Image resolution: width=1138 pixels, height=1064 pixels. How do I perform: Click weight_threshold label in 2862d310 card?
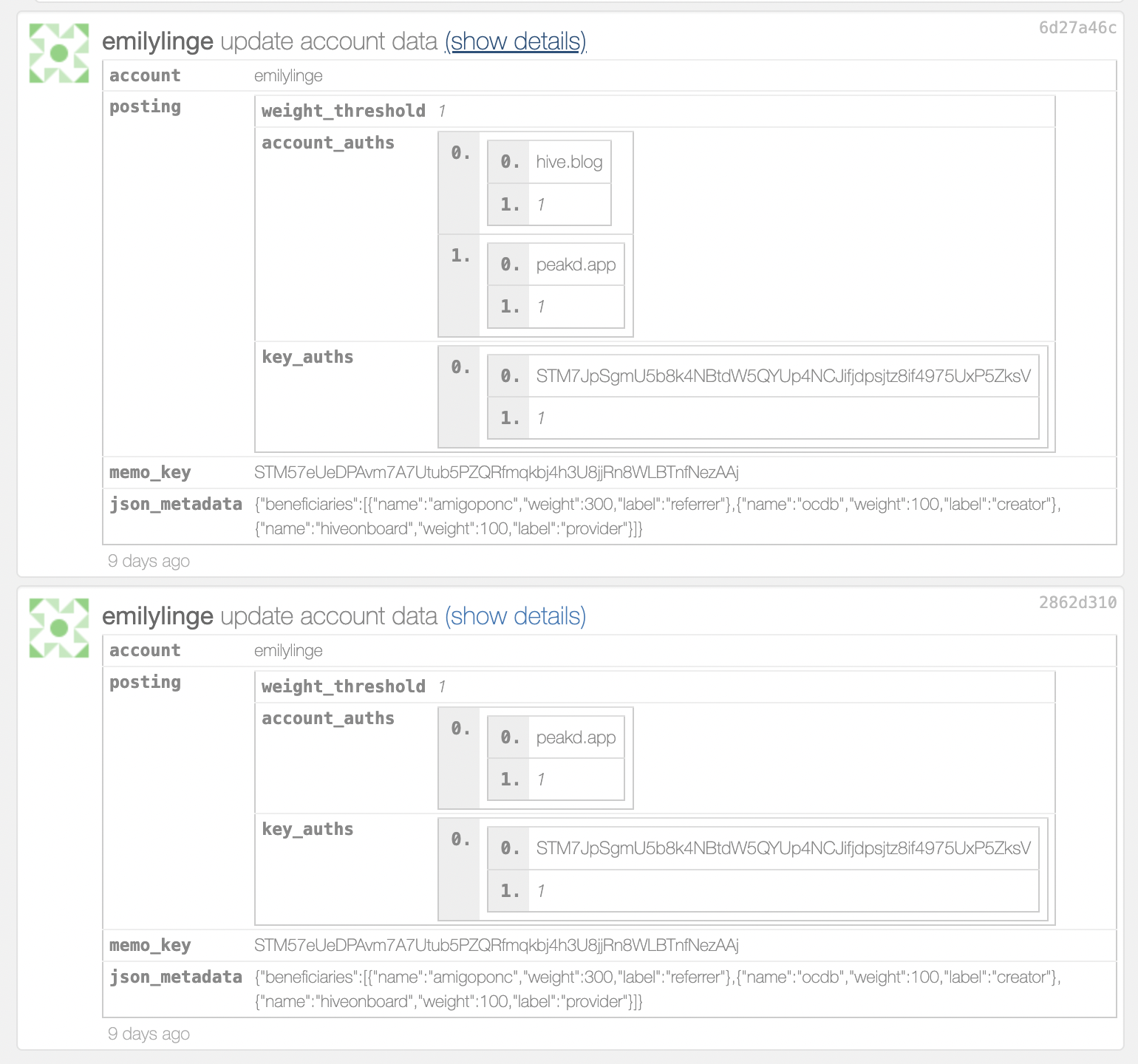pos(344,686)
